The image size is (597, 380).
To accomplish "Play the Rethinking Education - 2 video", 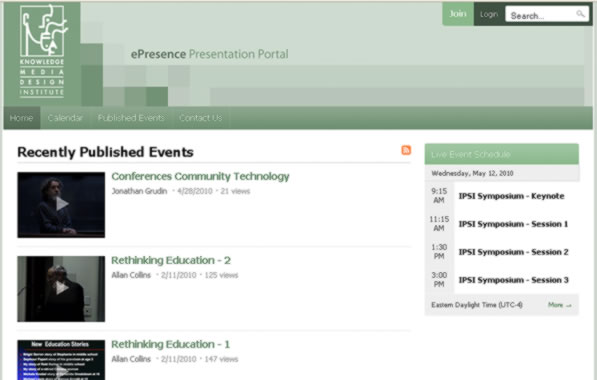I will coord(61,289).
